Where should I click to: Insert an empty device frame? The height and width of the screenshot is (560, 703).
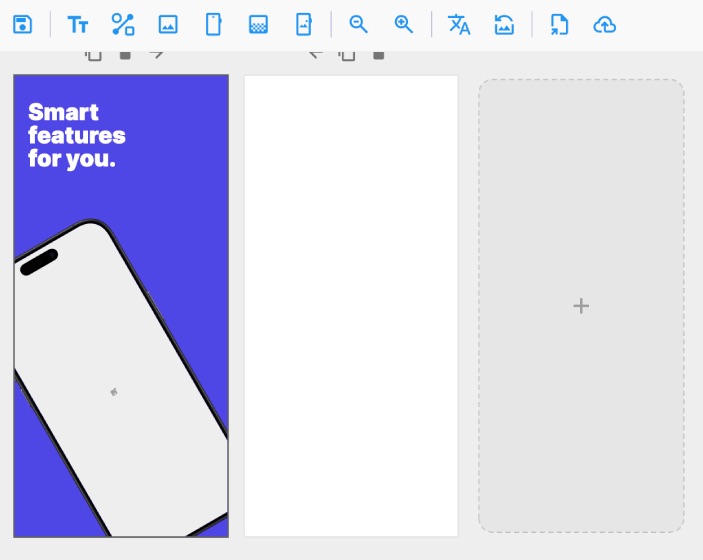(x=213, y=24)
